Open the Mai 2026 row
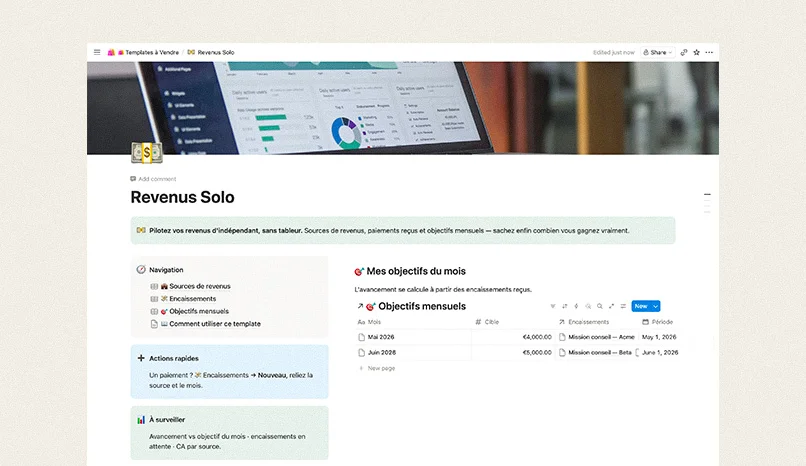The width and height of the screenshot is (806, 466). point(381,337)
